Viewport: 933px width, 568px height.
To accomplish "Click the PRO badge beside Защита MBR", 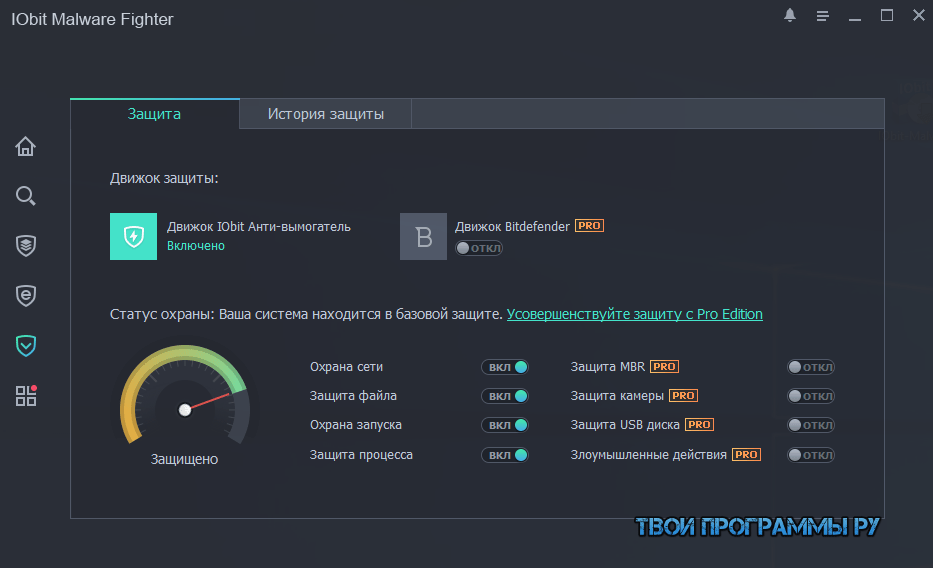I will (664, 366).
